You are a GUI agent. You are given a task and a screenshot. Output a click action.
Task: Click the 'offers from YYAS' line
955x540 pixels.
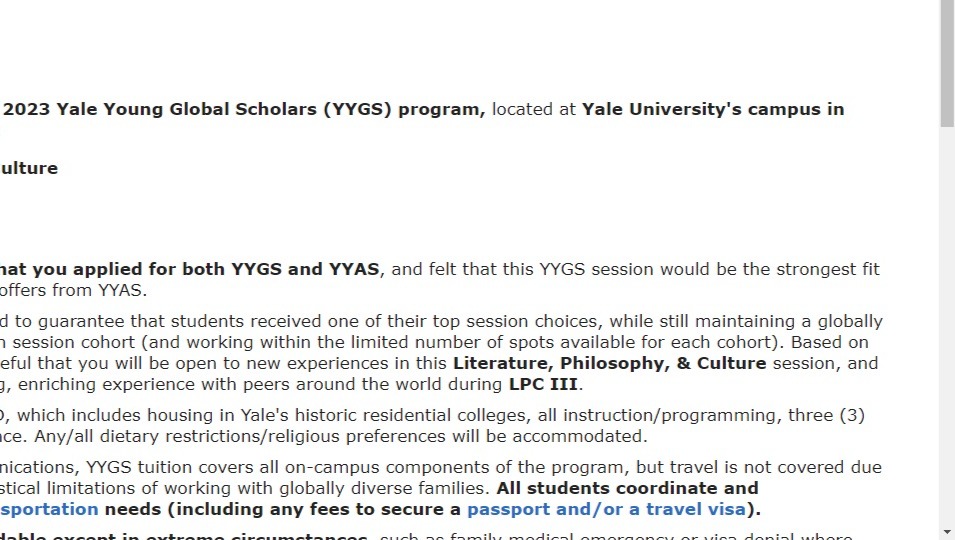[73, 290]
